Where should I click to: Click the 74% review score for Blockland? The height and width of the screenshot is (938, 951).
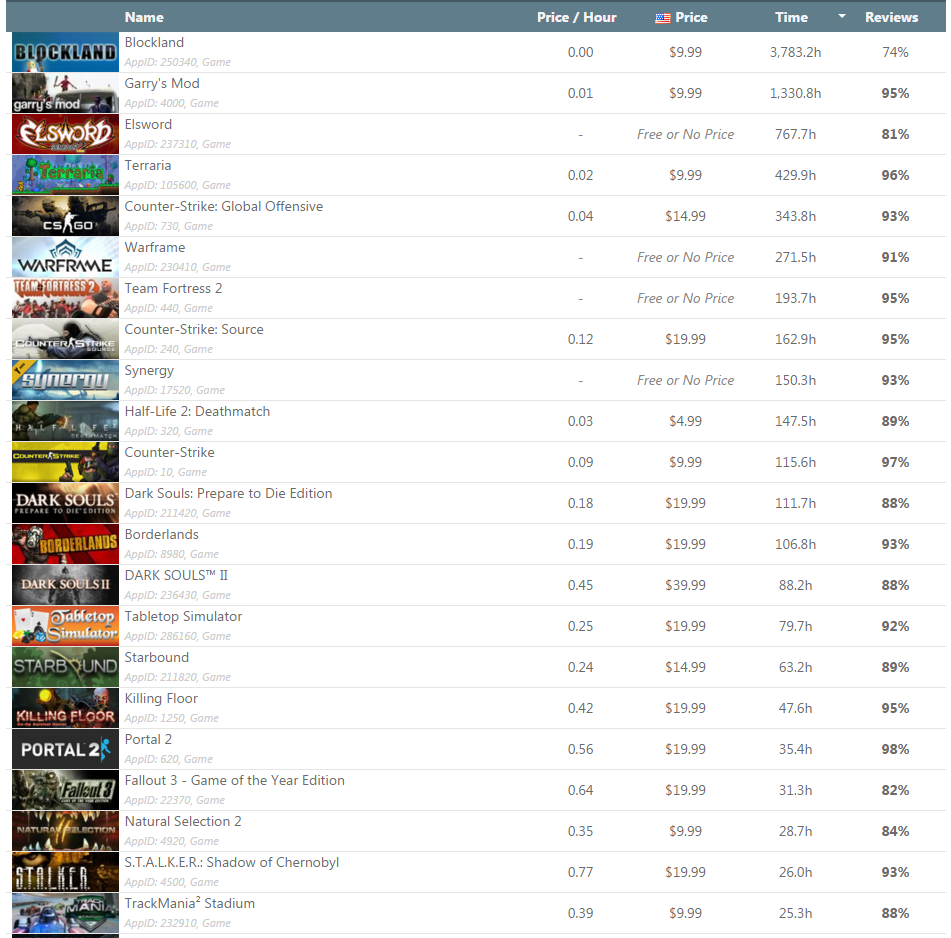pyautogui.click(x=895, y=53)
